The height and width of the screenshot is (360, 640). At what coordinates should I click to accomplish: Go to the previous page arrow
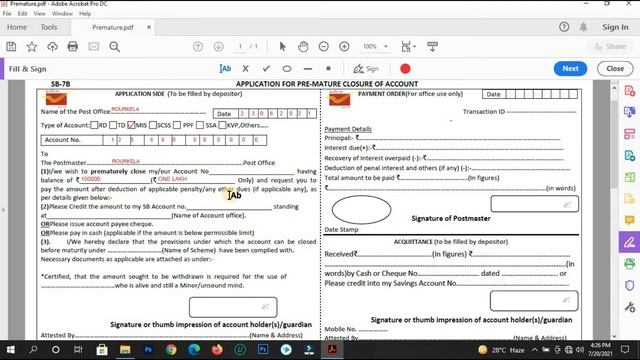pos(198,47)
